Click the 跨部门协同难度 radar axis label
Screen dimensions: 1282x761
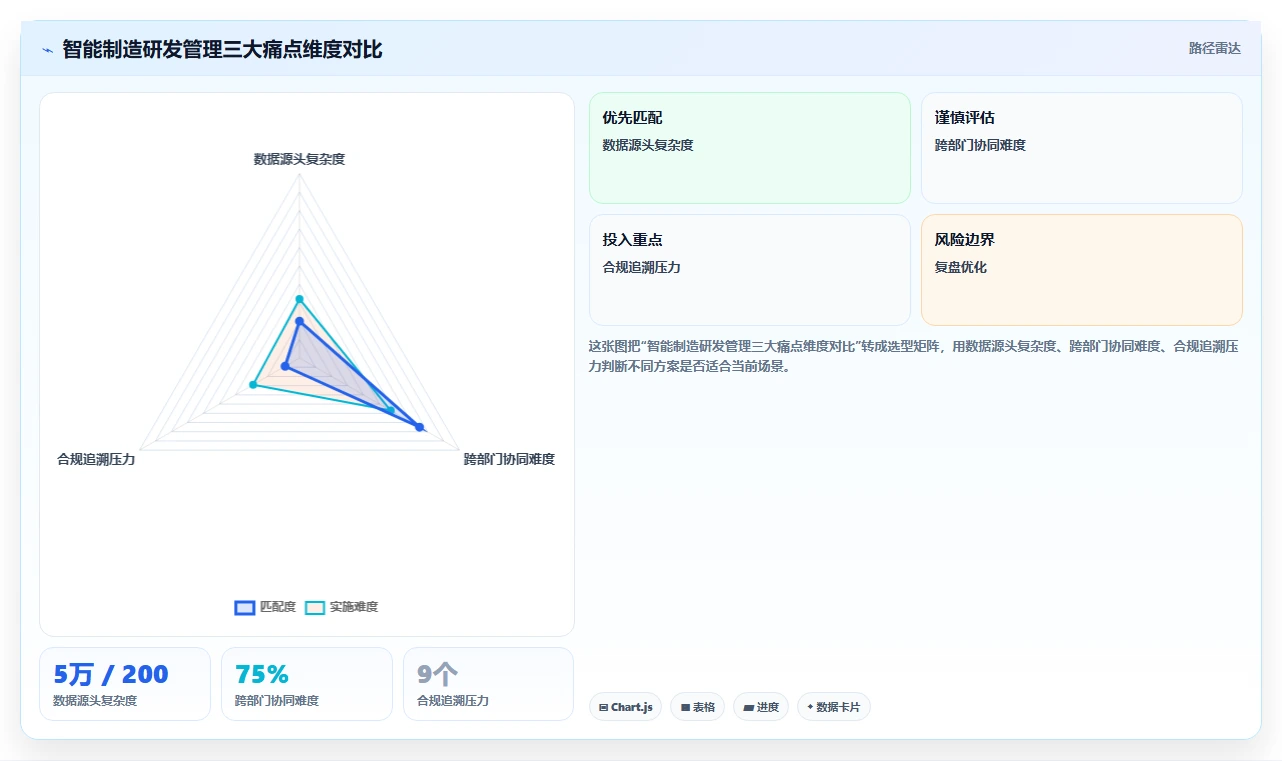click(x=509, y=459)
